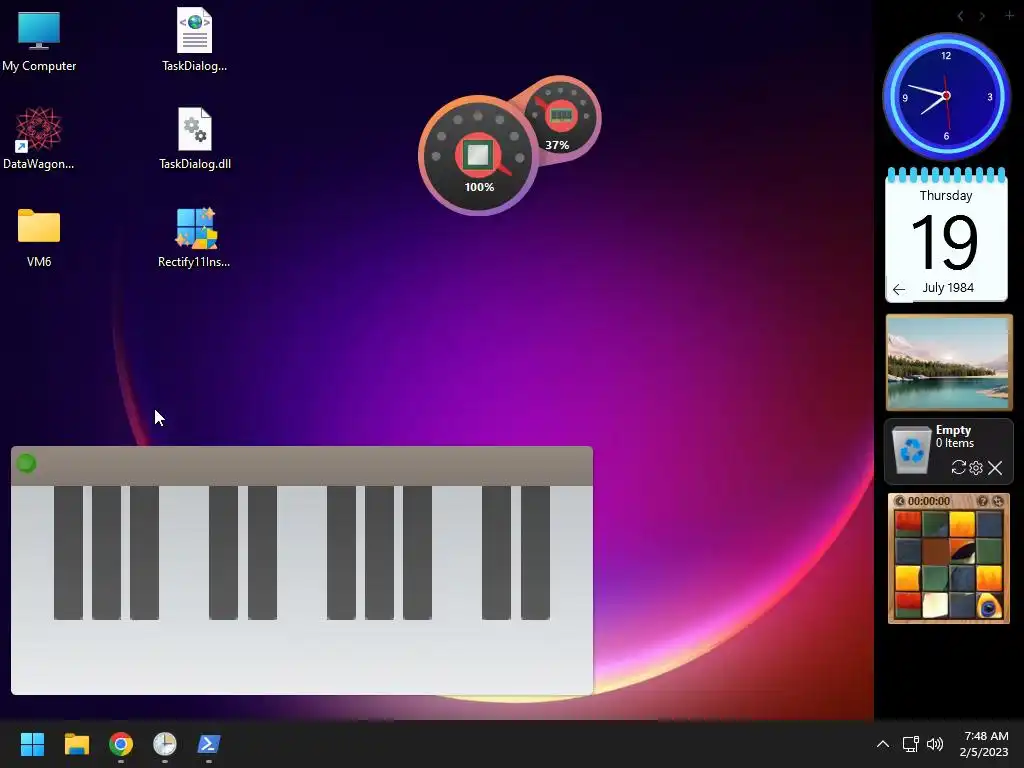
Task: Click the white tile in the puzzle's bottom row
Action: point(935,605)
